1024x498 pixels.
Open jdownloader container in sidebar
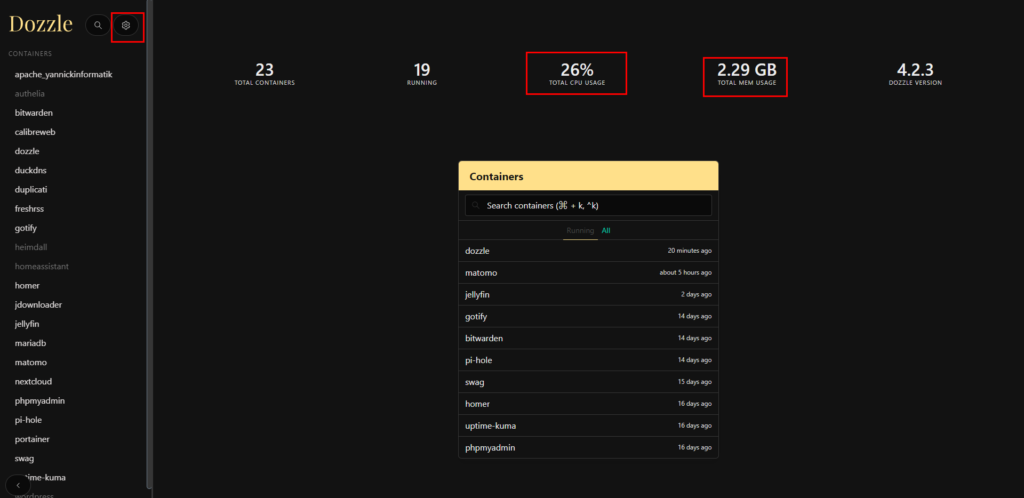(x=38, y=305)
